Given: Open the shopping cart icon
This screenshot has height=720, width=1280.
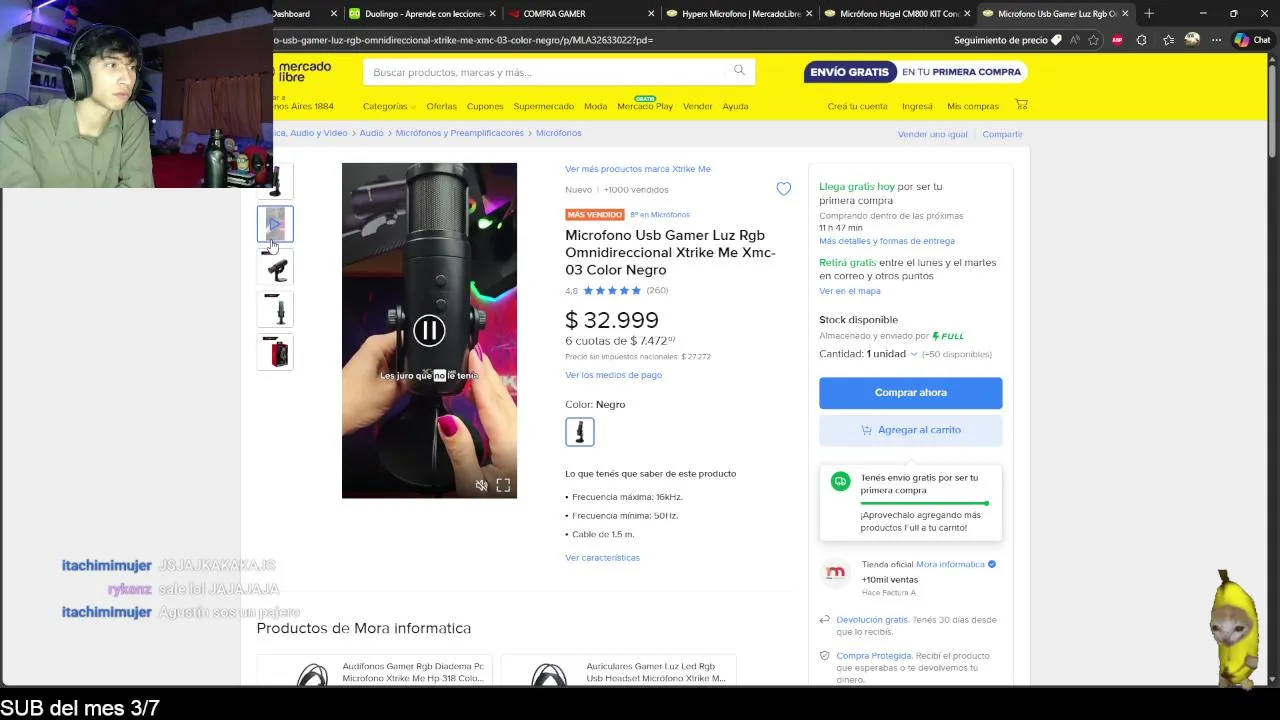Looking at the screenshot, I should coord(1021,104).
